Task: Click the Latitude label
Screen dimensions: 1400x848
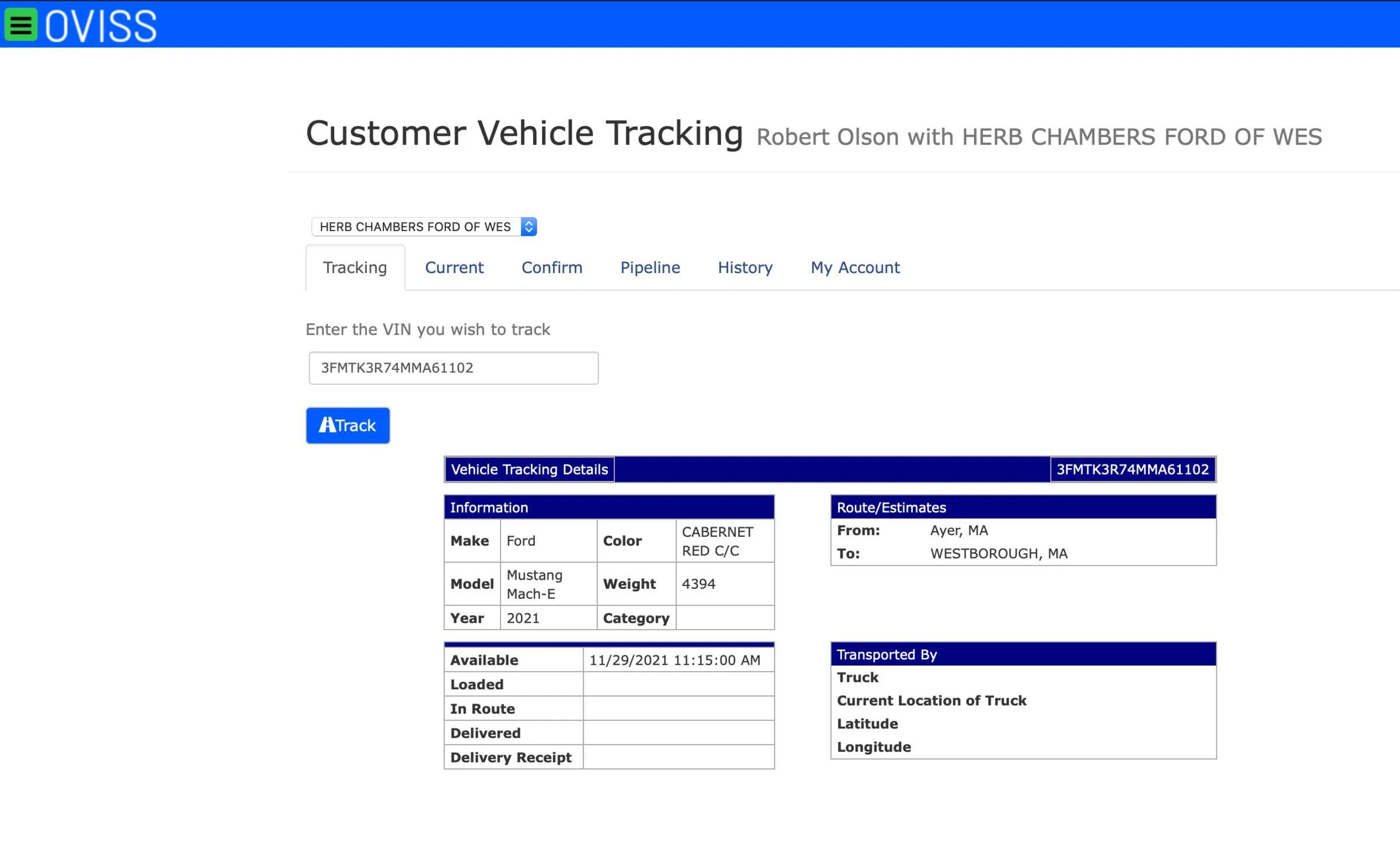Action: (867, 724)
